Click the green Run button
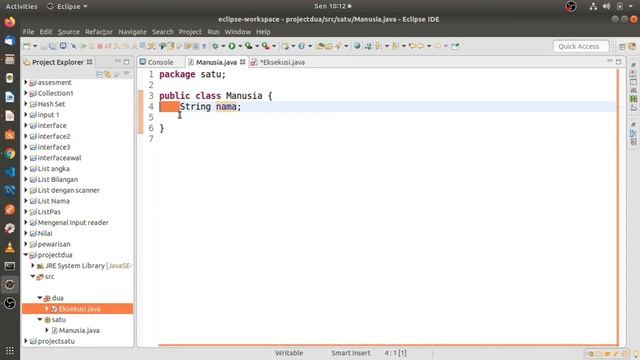Viewport: 640px width, 360px height. [232, 46]
